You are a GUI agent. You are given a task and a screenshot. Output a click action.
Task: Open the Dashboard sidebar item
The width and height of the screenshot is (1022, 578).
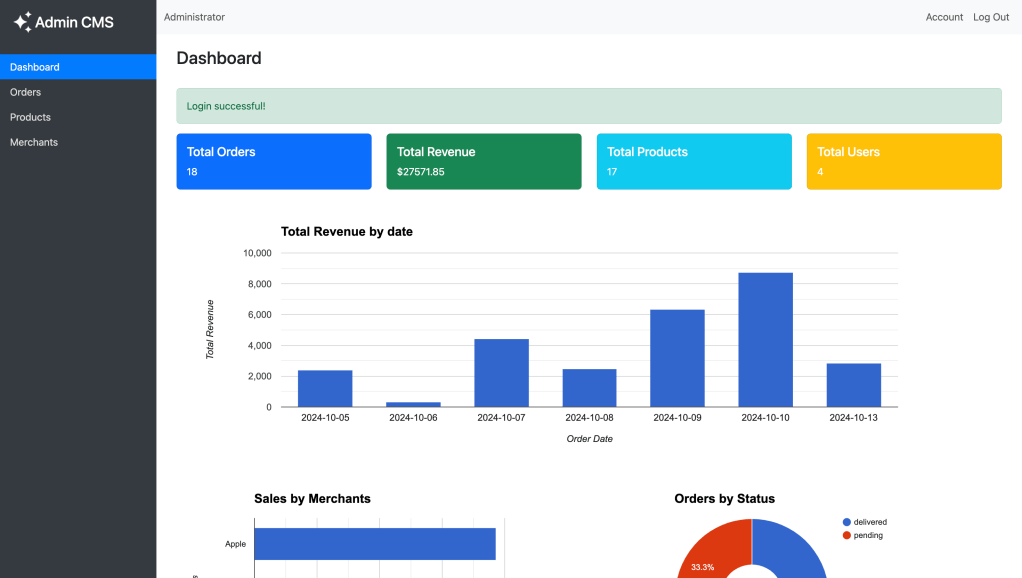pos(35,67)
